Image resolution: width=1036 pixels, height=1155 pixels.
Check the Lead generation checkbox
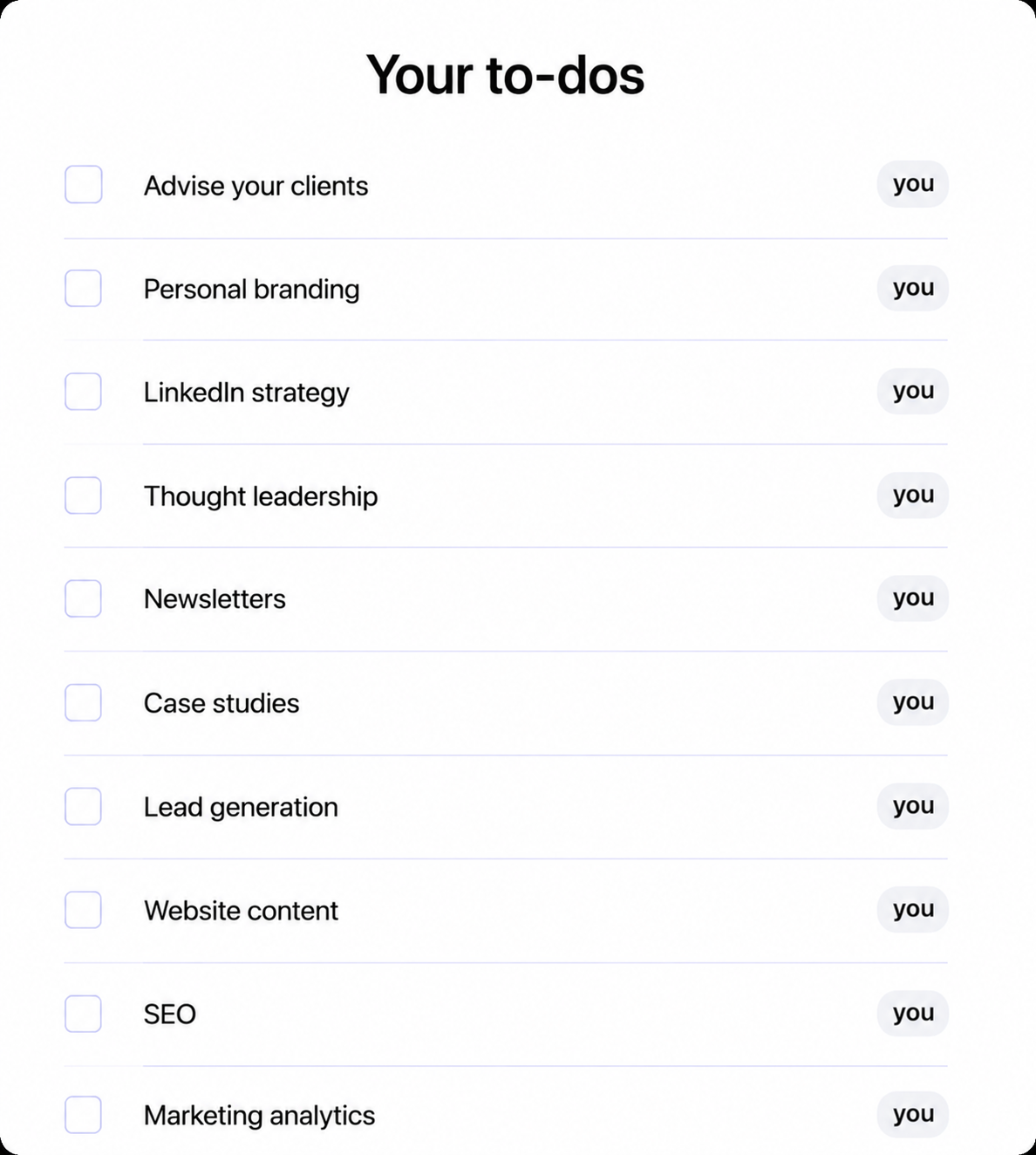(84, 806)
